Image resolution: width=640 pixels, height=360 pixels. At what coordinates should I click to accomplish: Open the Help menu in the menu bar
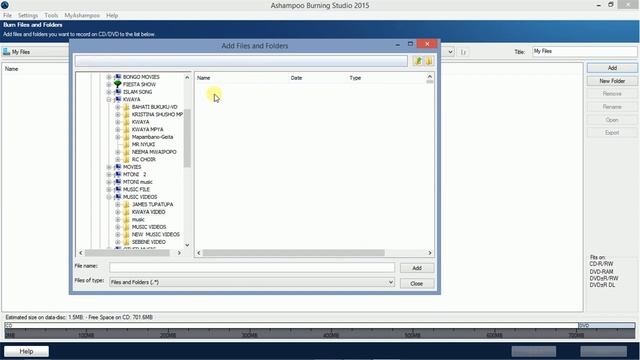click(112, 16)
